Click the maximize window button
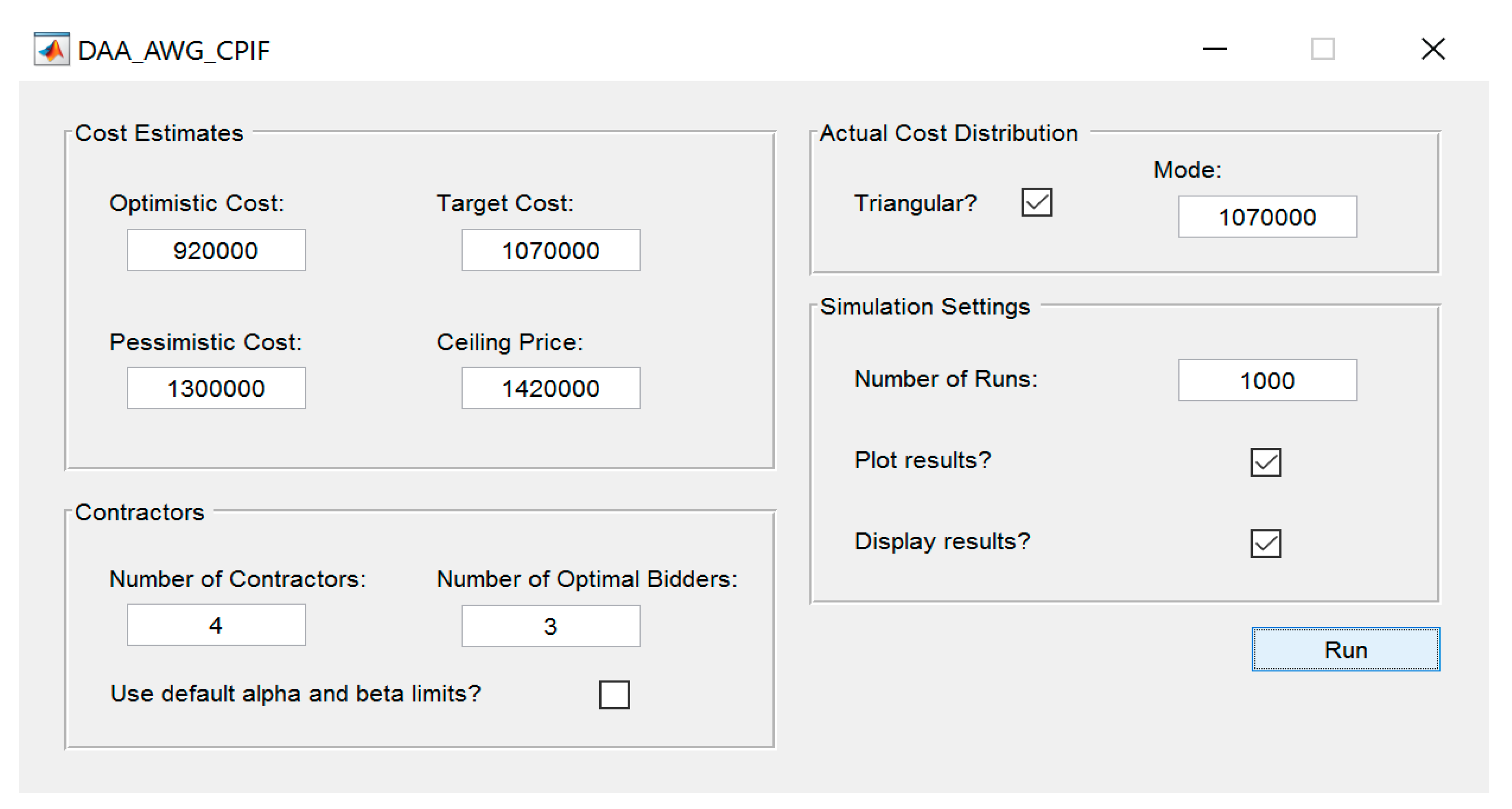The width and height of the screenshot is (1512, 809). click(x=1322, y=49)
